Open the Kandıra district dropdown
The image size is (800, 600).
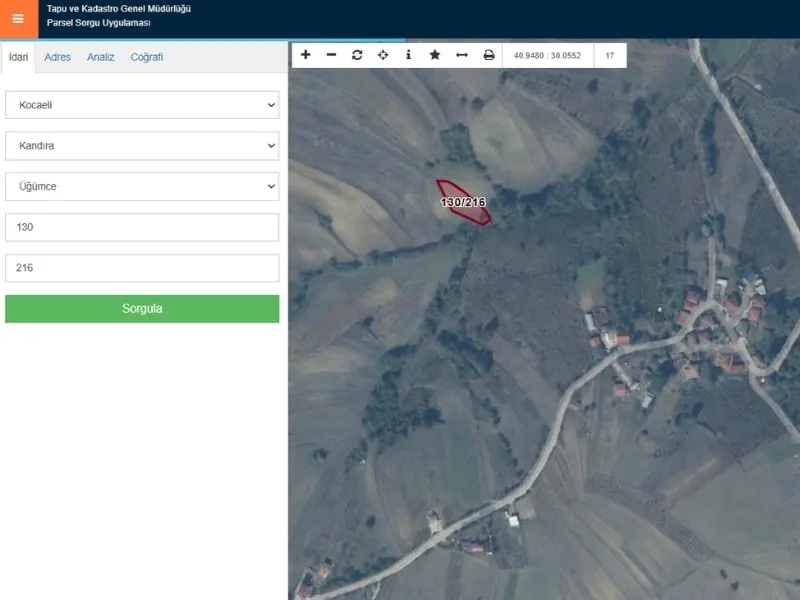(x=142, y=146)
